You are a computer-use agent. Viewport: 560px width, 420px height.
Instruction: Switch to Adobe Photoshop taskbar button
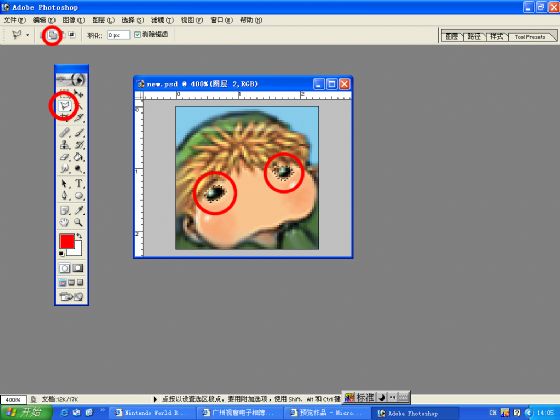click(x=414, y=413)
